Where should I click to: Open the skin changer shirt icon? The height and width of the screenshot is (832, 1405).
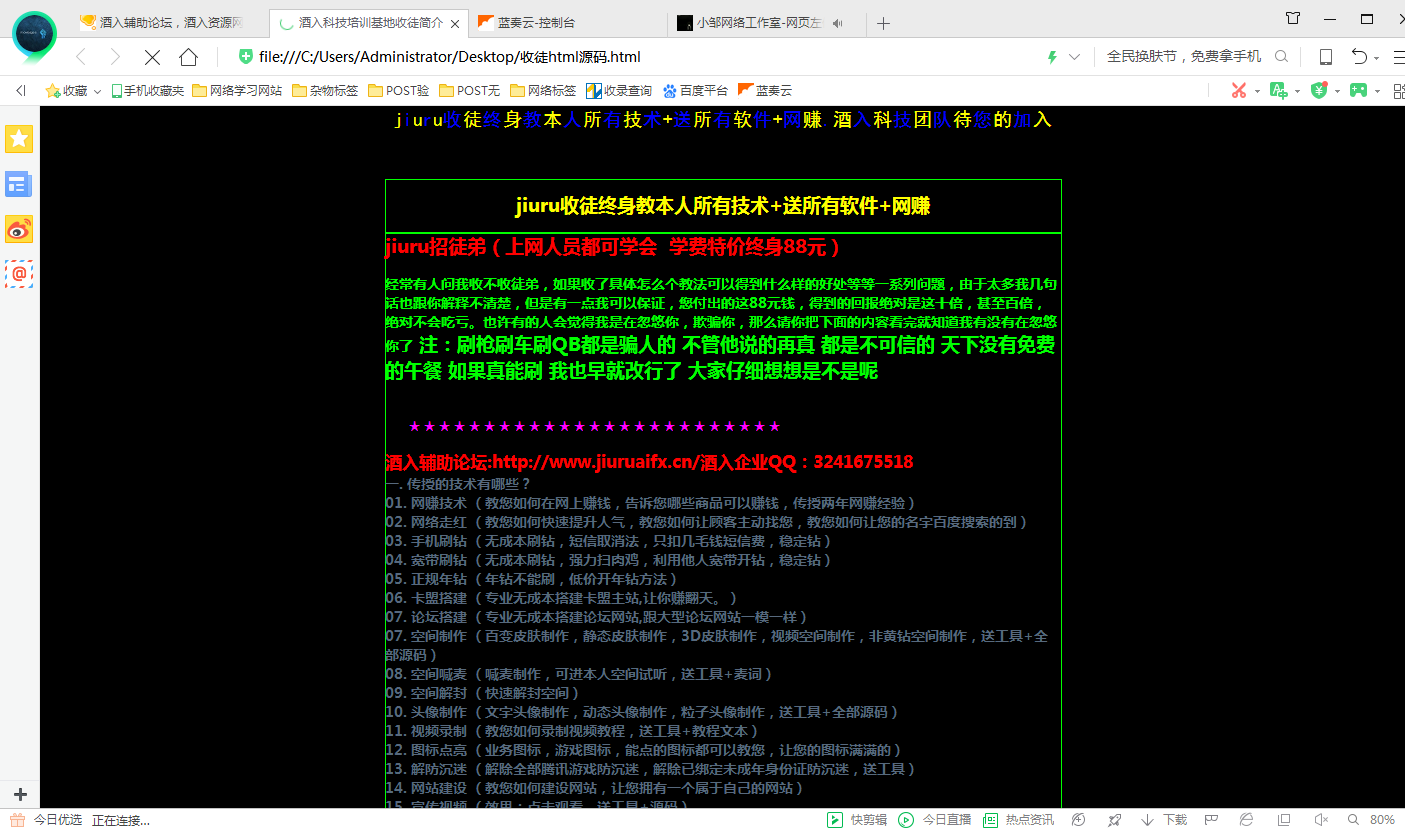[x=1293, y=18]
